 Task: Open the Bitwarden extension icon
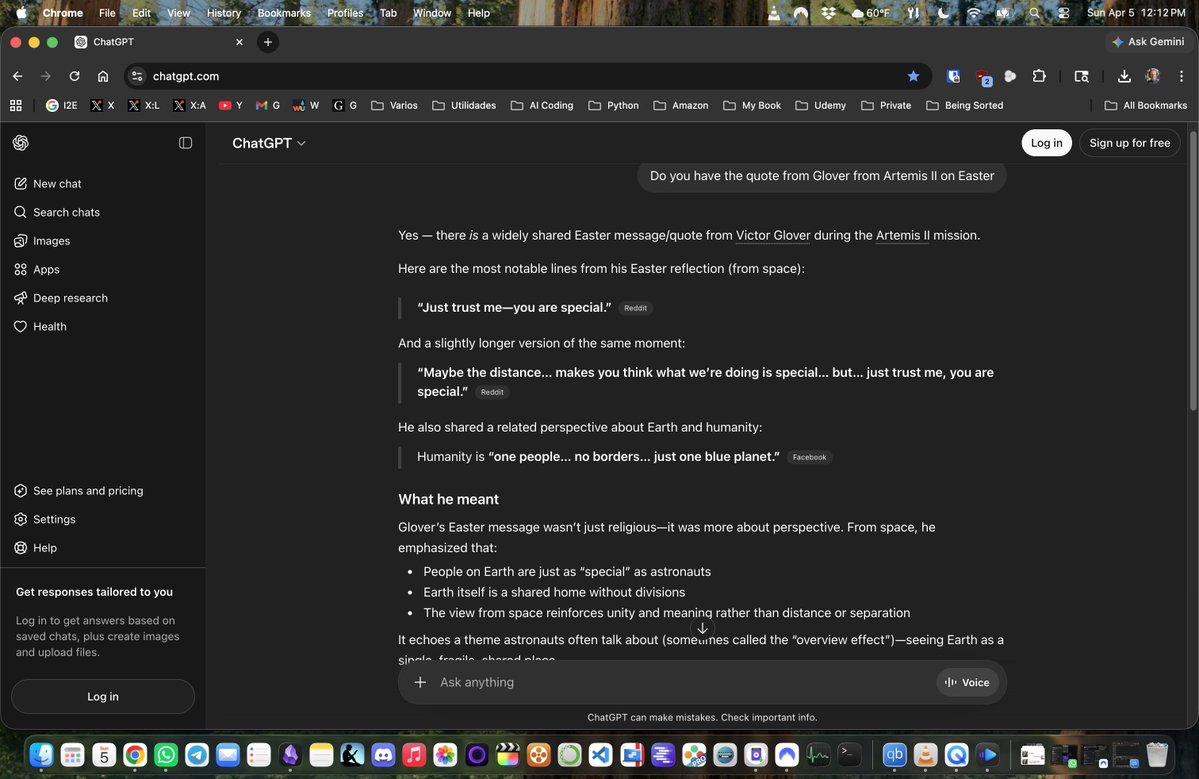954,76
